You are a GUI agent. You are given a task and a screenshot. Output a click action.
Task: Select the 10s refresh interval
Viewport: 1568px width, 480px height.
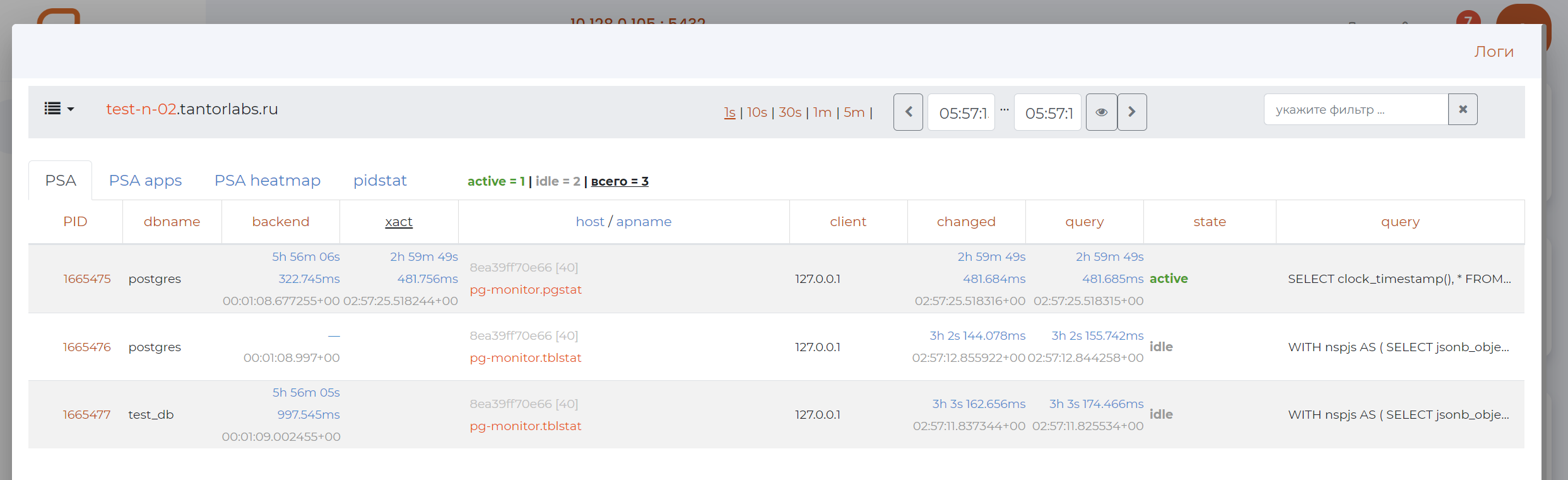pyautogui.click(x=757, y=112)
